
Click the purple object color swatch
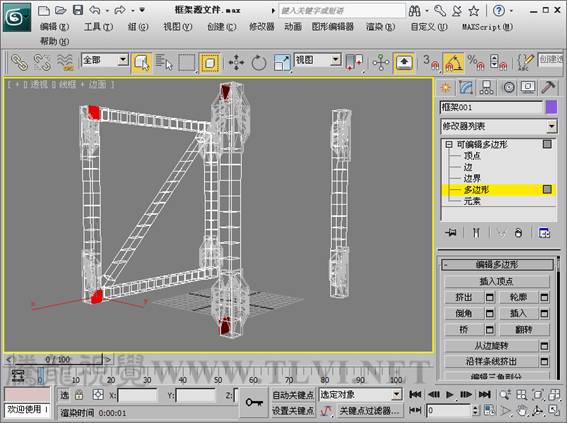pyautogui.click(x=551, y=107)
